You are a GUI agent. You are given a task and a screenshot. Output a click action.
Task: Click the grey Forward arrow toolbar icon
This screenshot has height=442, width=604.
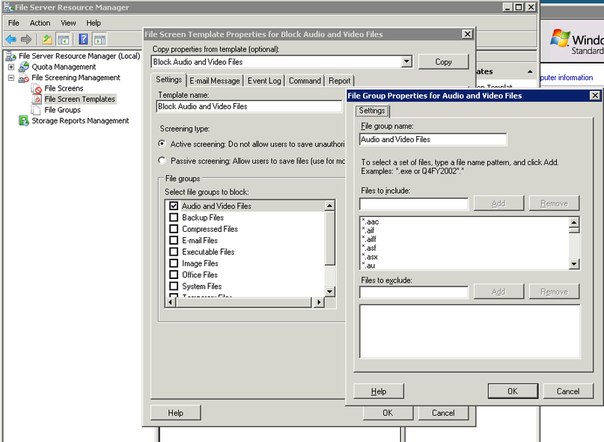coord(26,39)
